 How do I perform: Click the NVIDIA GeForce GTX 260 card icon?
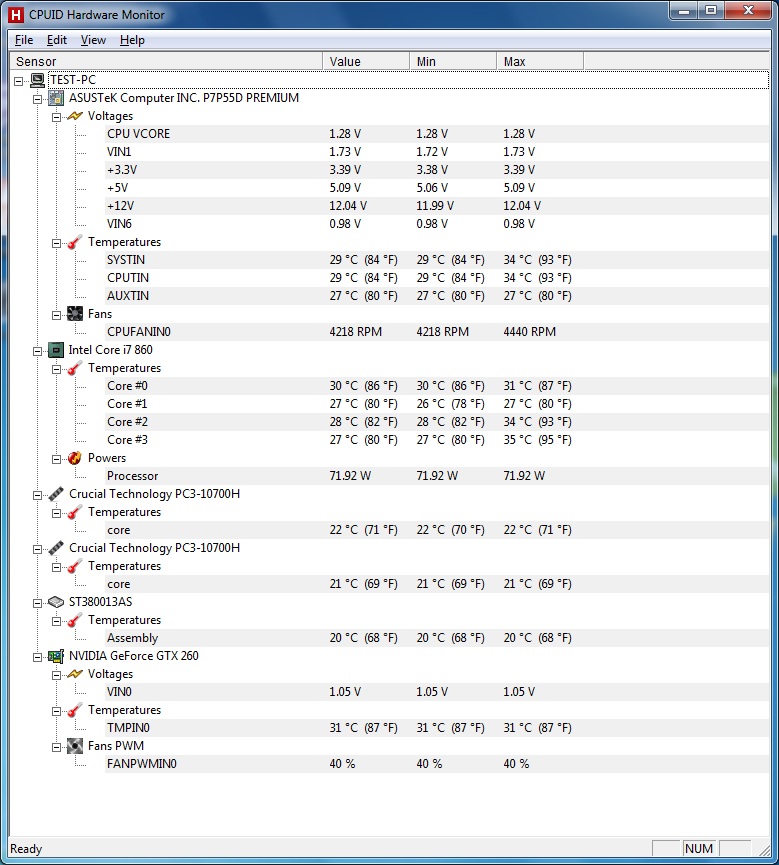[x=56, y=656]
